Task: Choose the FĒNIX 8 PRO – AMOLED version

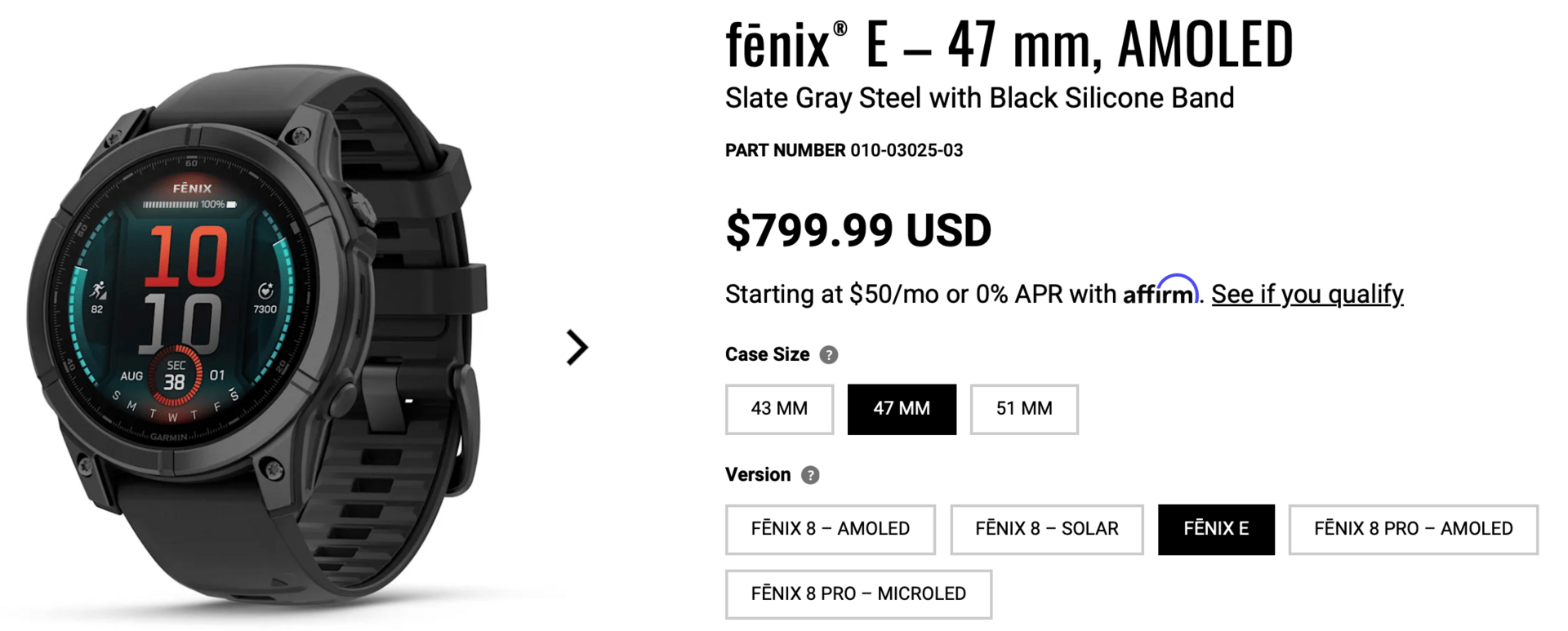Action: point(1413,529)
